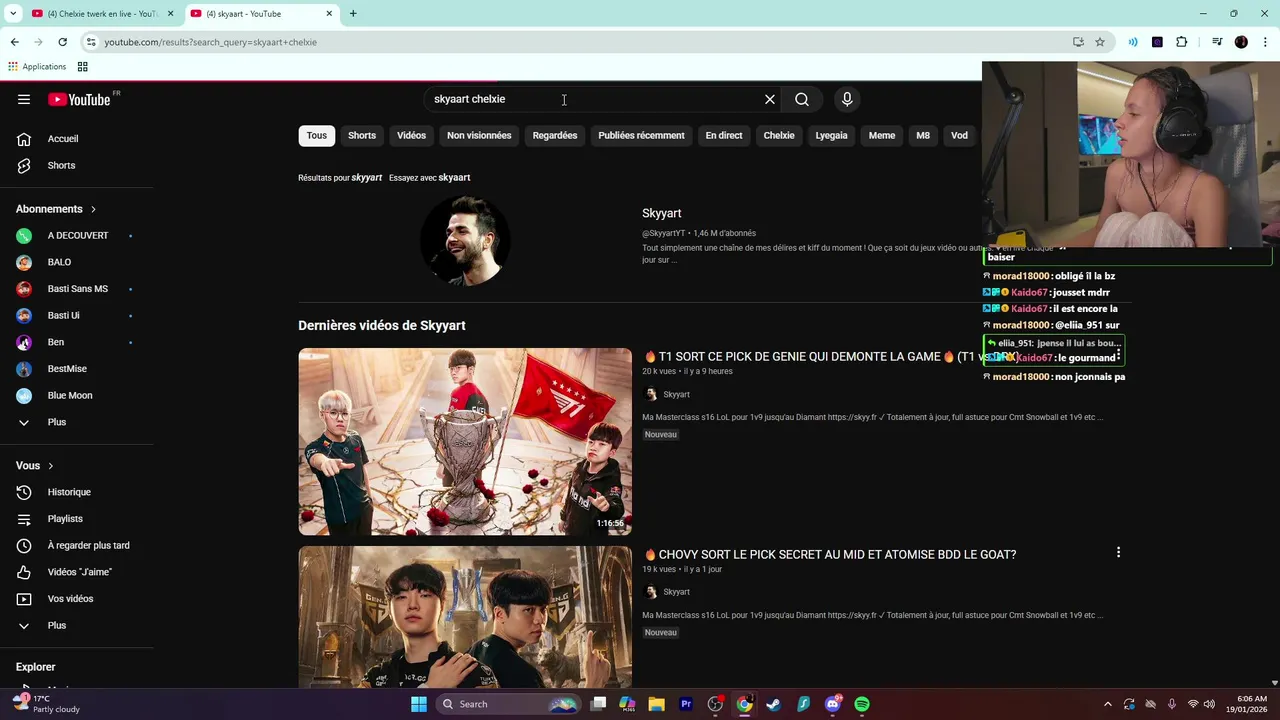Open Discord from the taskbar
Viewport: 1280px width, 720px height.
(833, 704)
